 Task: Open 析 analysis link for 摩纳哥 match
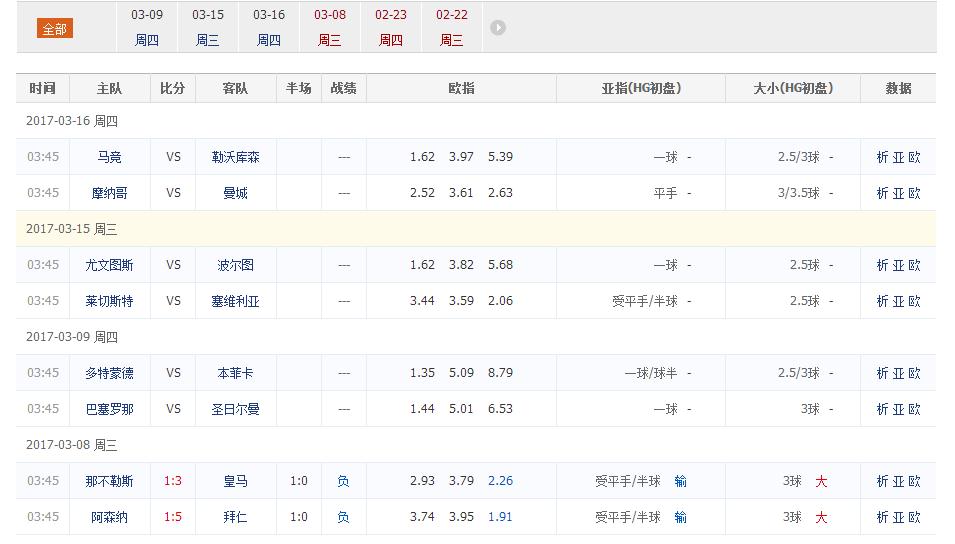click(x=883, y=193)
